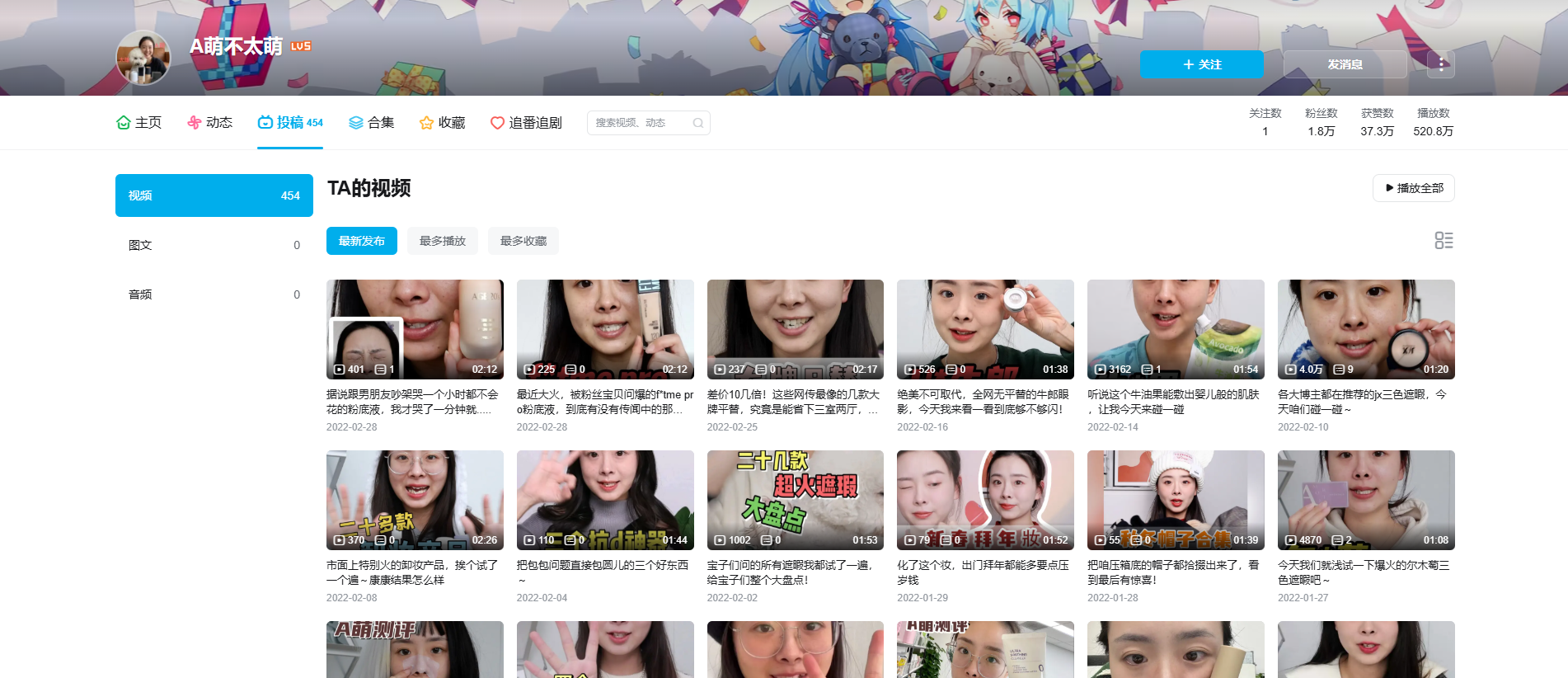The height and width of the screenshot is (678, 1568).
Task: Open the 拜年妆 thumbnail
Action: [x=985, y=500]
